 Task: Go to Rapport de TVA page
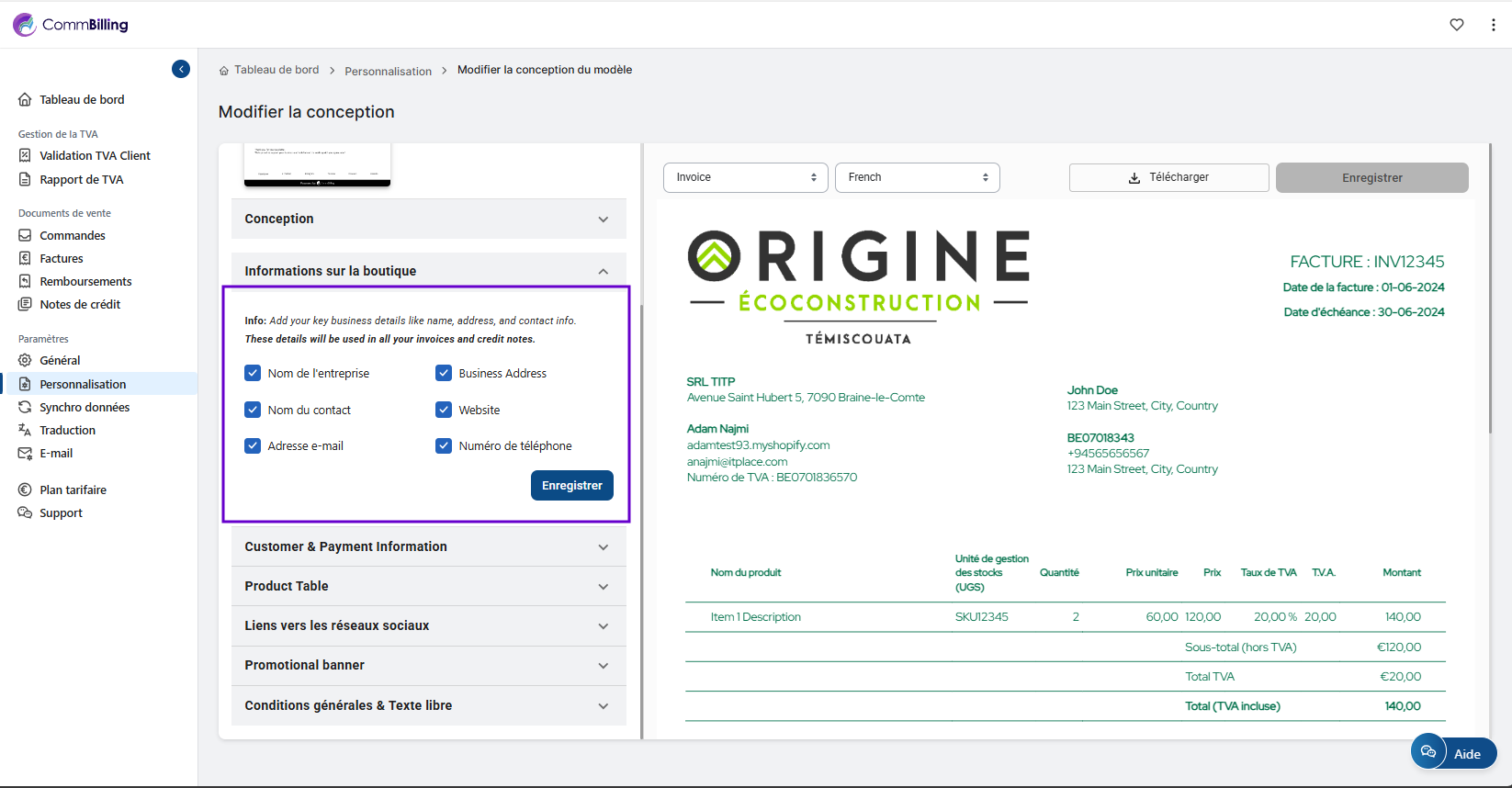coord(81,179)
